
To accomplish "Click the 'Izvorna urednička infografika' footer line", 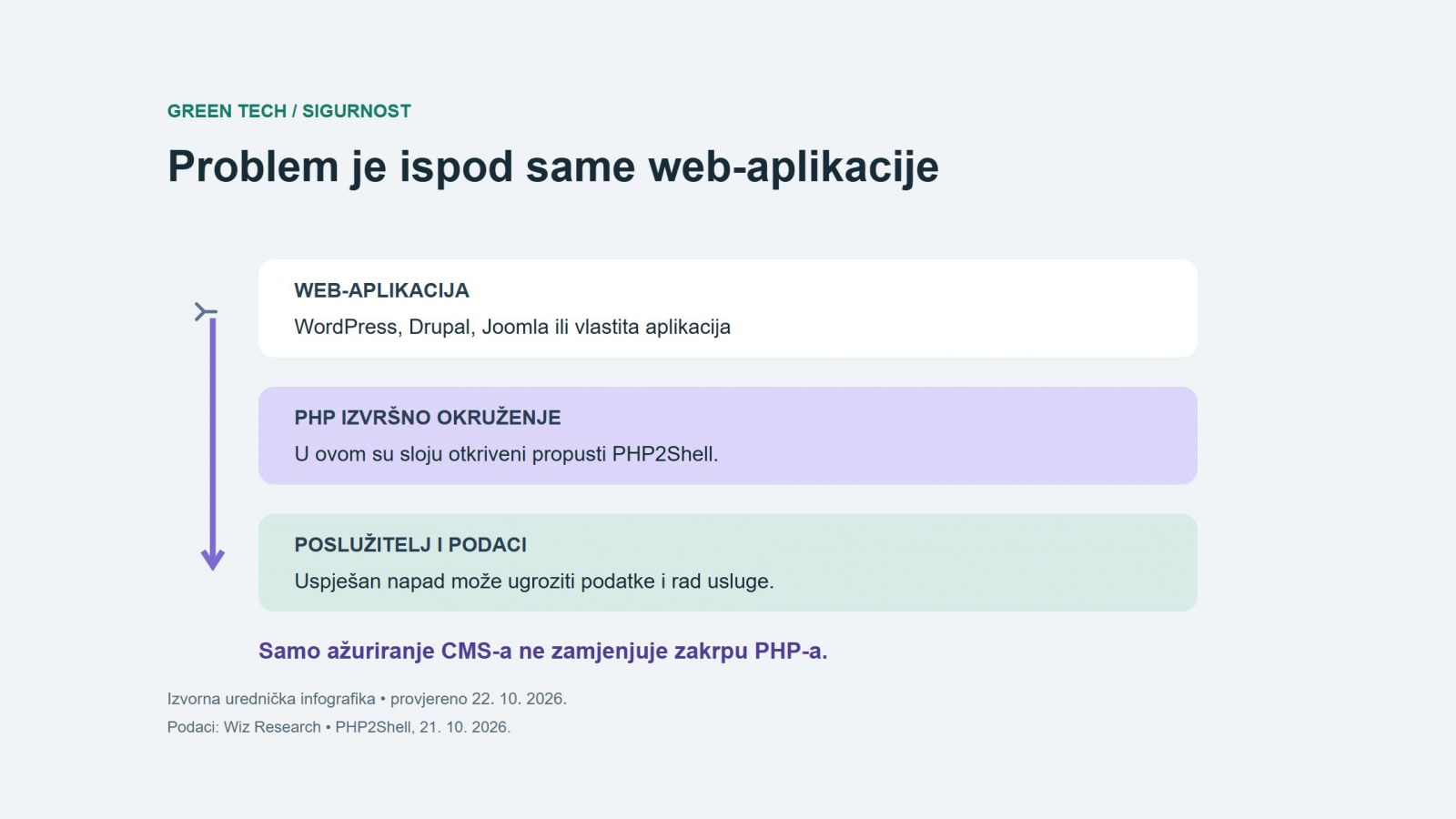I will (367, 699).
